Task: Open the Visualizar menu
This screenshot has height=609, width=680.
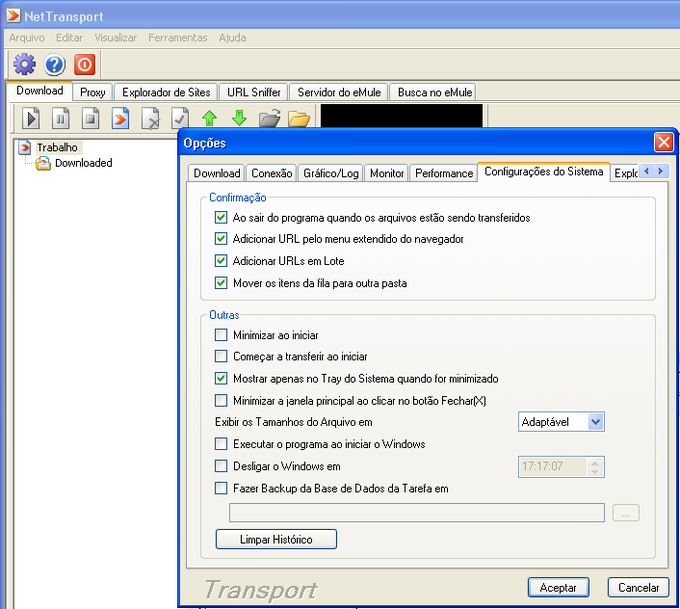Action: click(116, 38)
